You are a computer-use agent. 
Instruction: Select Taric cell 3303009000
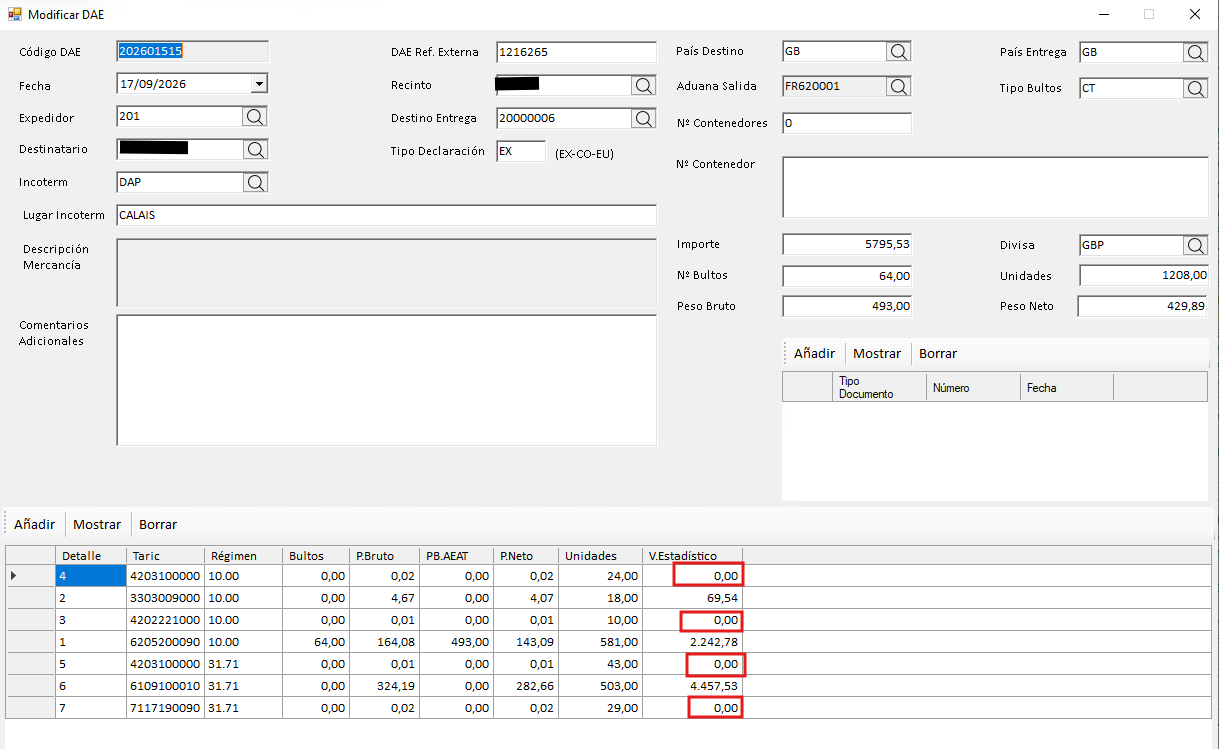(x=165, y=598)
